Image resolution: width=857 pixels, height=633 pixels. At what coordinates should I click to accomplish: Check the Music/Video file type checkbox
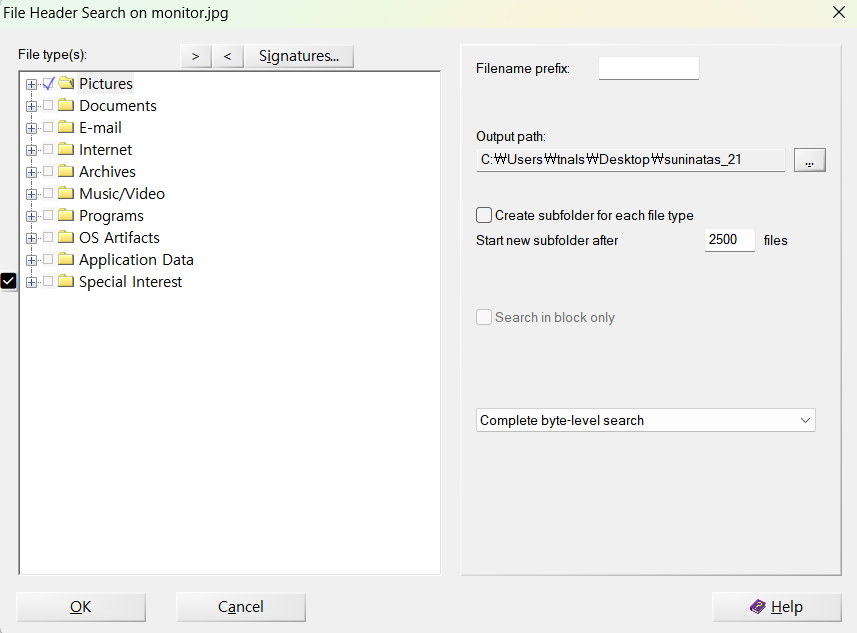48,194
